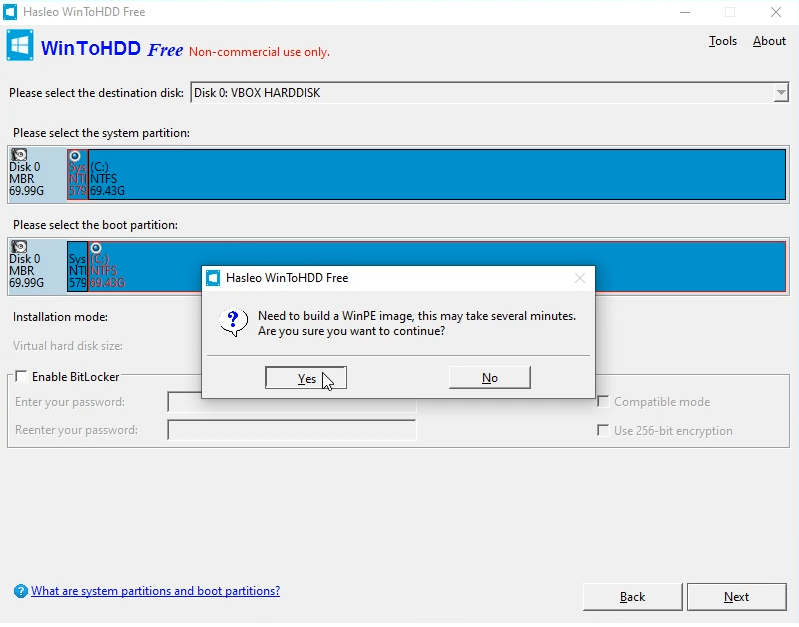Pick Sys 579 block in boot partition row

click(77, 266)
